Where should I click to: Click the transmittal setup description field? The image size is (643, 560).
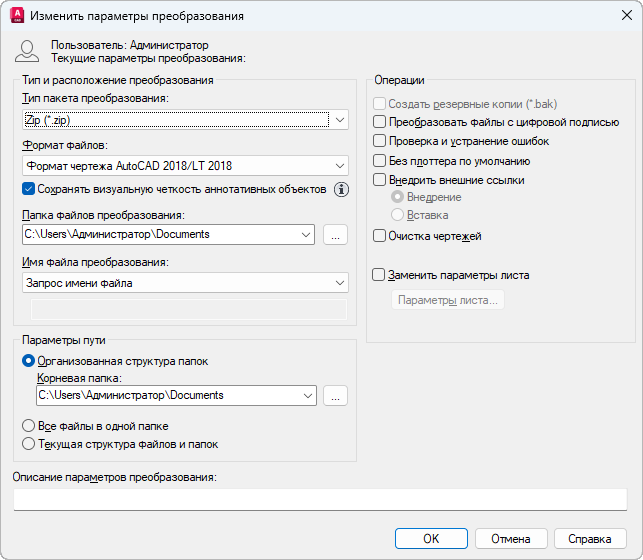pyautogui.click(x=320, y=499)
